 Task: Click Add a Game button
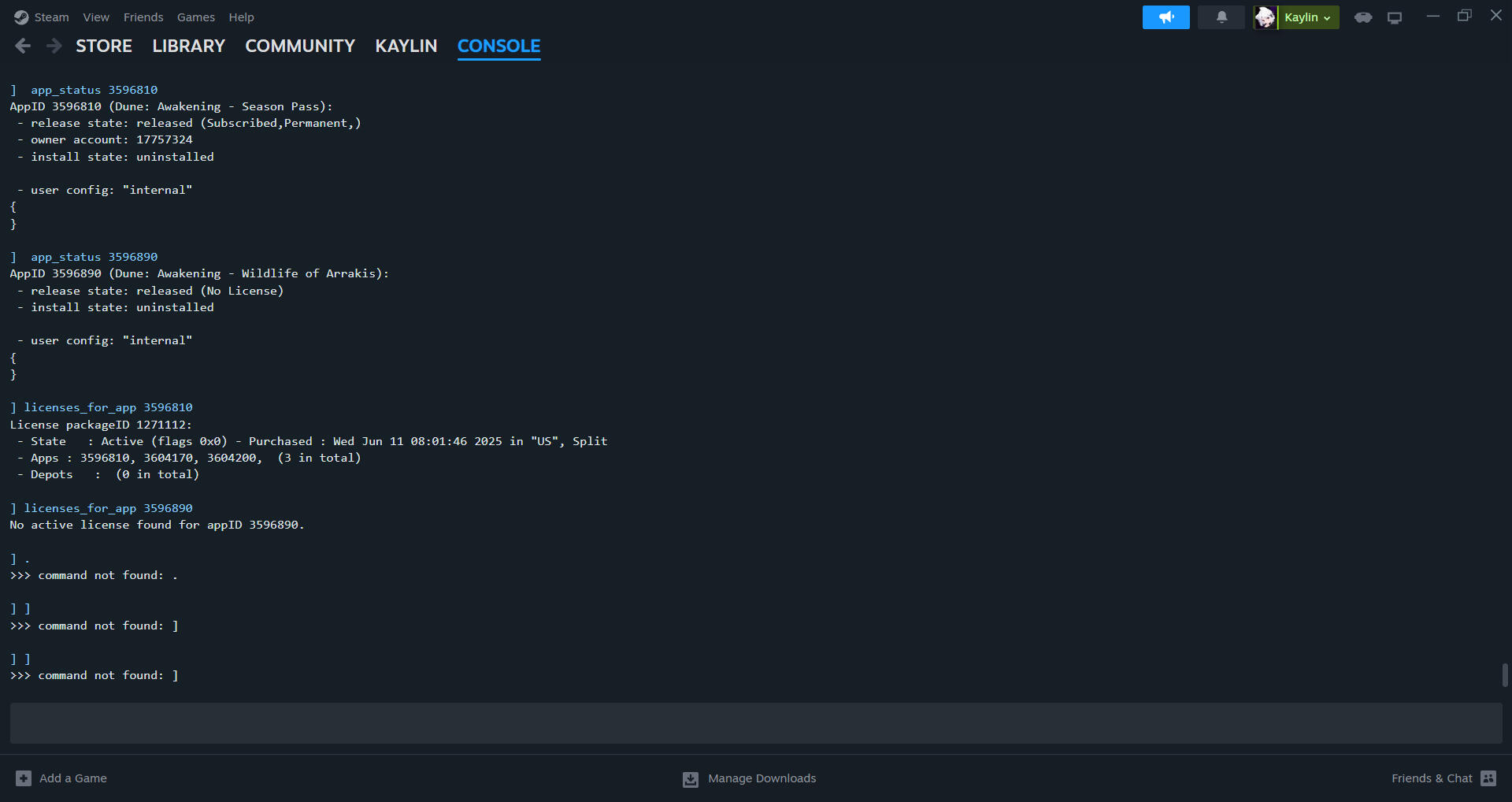click(61, 778)
